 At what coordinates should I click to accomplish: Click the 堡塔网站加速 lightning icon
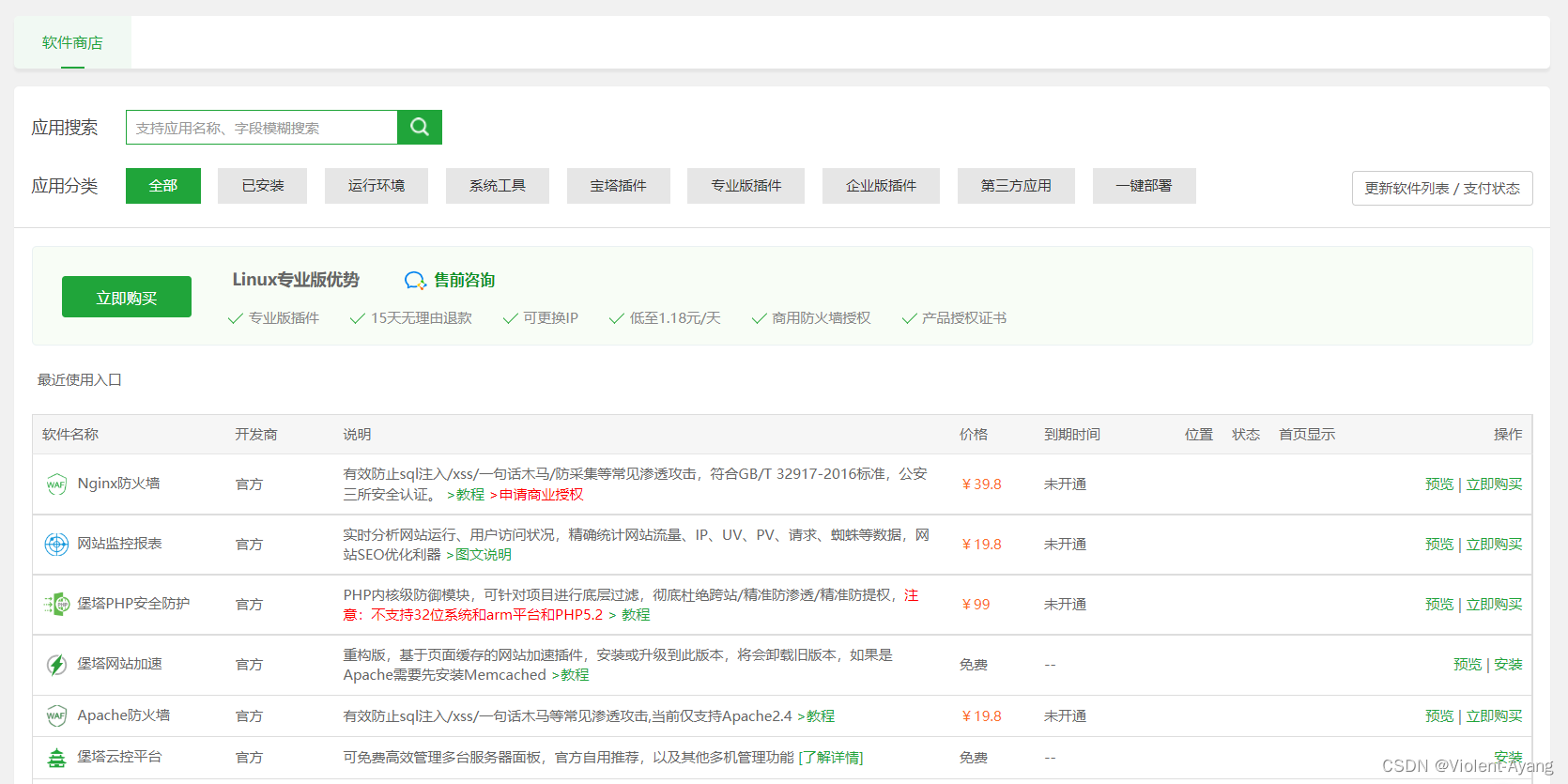pos(56,665)
